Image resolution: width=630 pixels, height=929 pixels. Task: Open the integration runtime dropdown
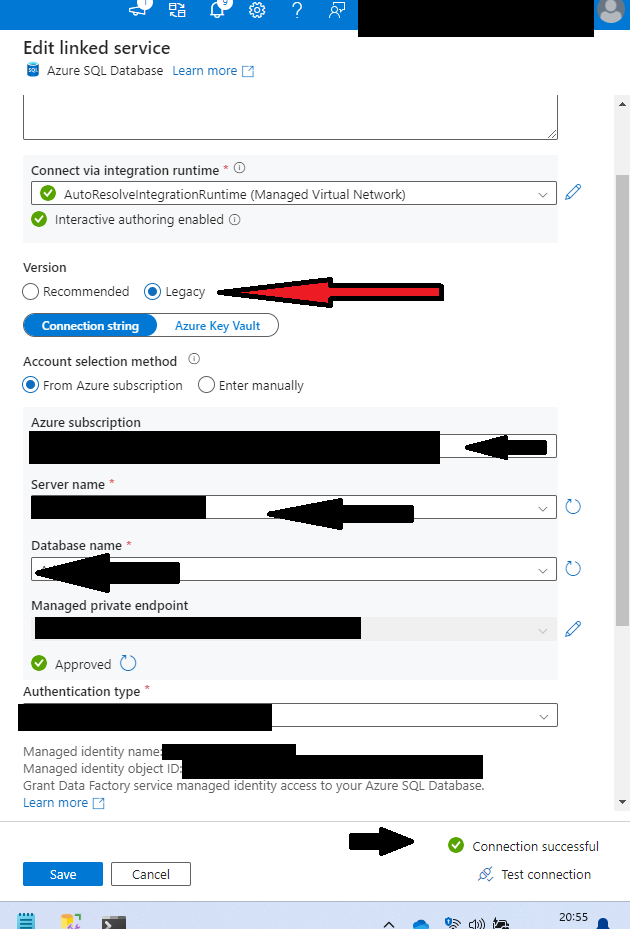coord(293,194)
